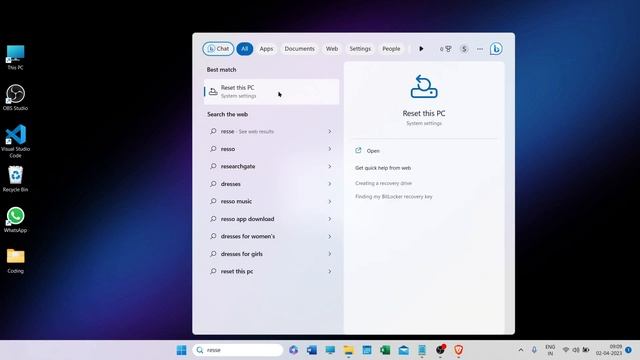Viewport: 640px width, 360px height.
Task: Show more filter tabs with the arrow
Action: click(x=421, y=49)
